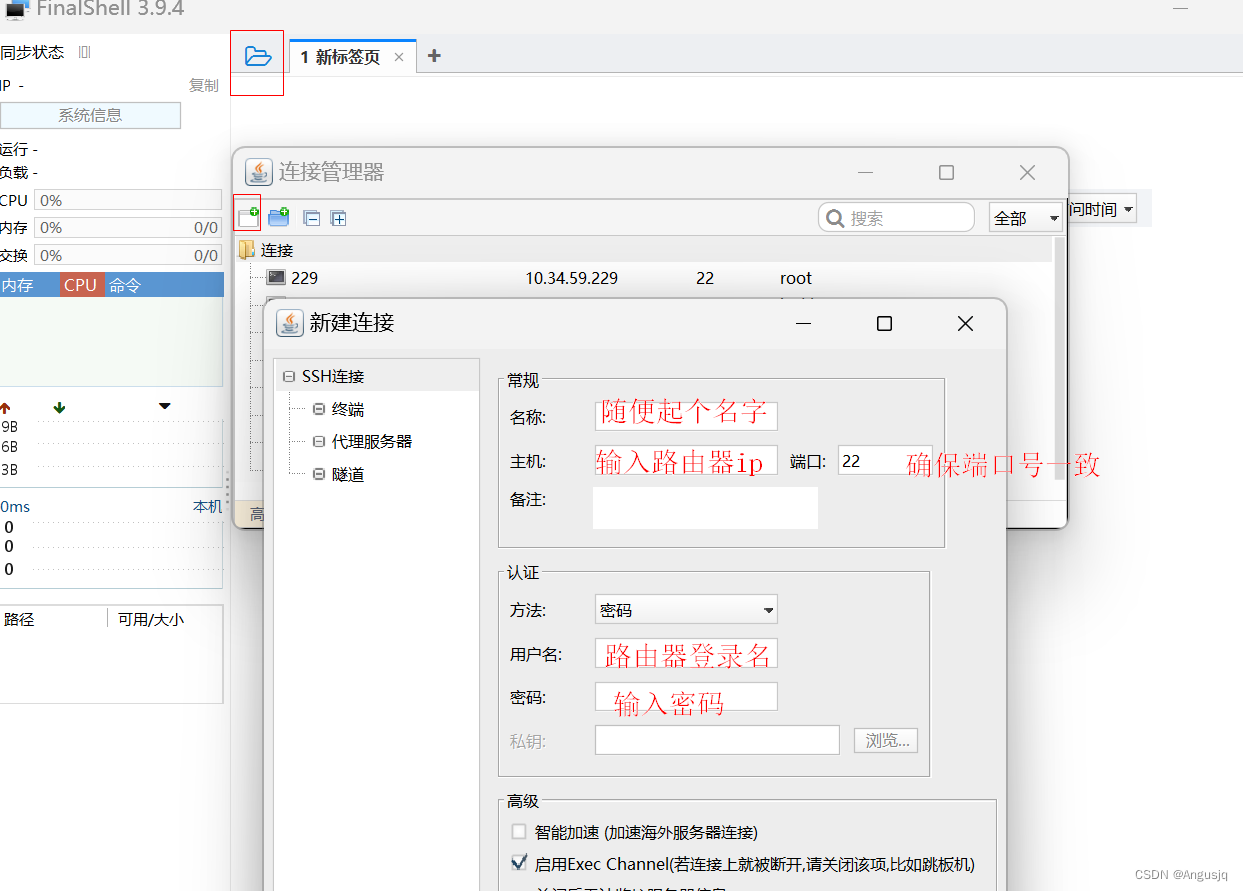
Task: Click the download speed down-arrow icon
Action: pos(59,408)
